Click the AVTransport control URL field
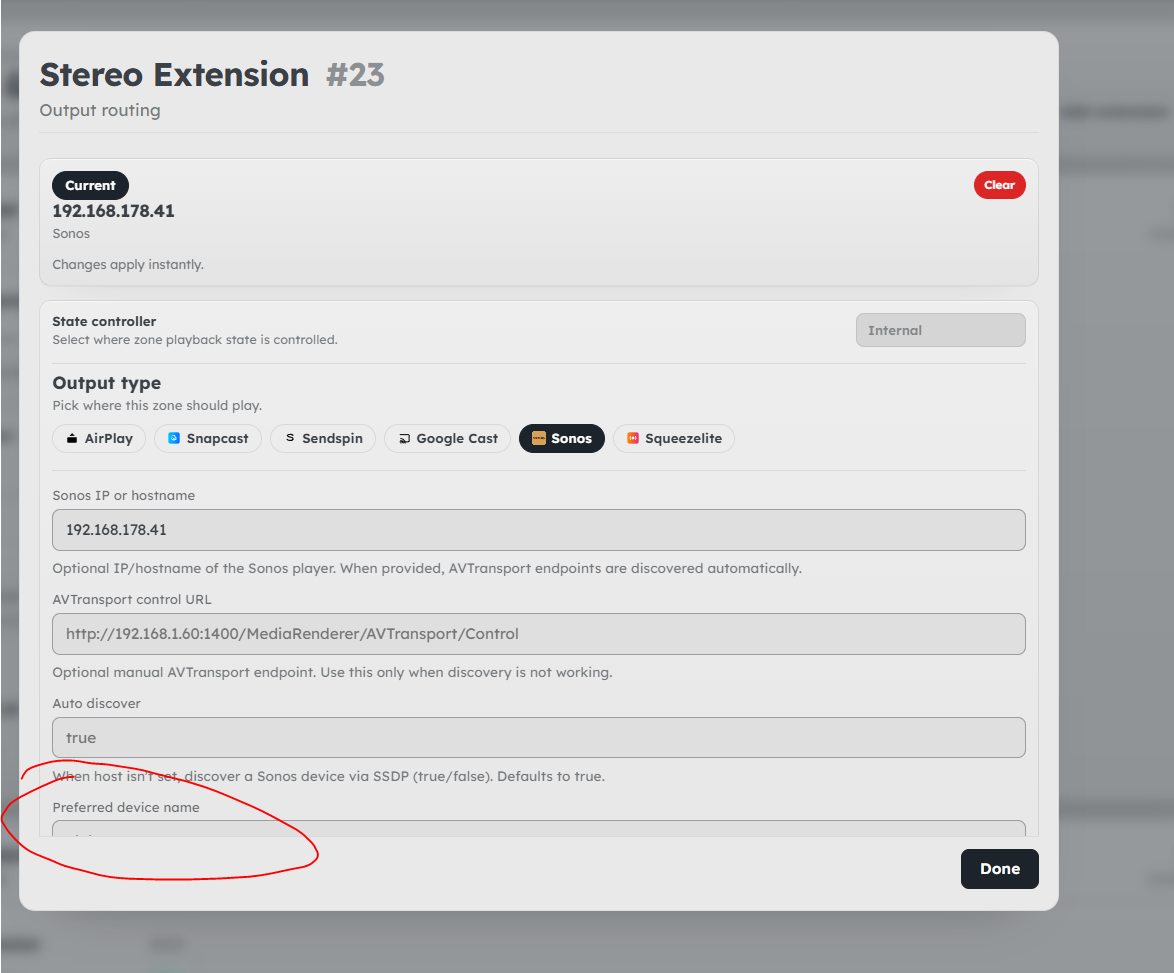Screen dimensions: 1174x973 538,634
